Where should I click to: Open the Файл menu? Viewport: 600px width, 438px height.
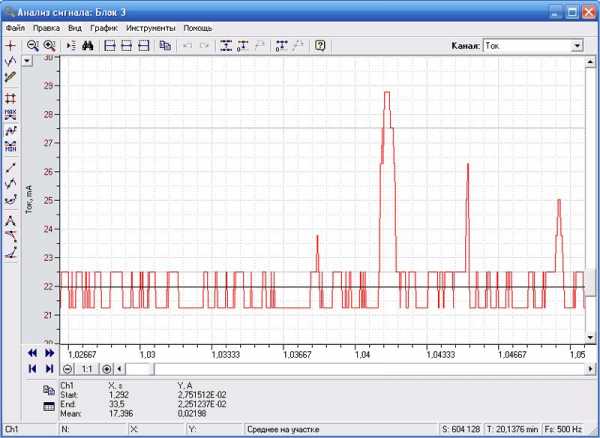pos(15,28)
